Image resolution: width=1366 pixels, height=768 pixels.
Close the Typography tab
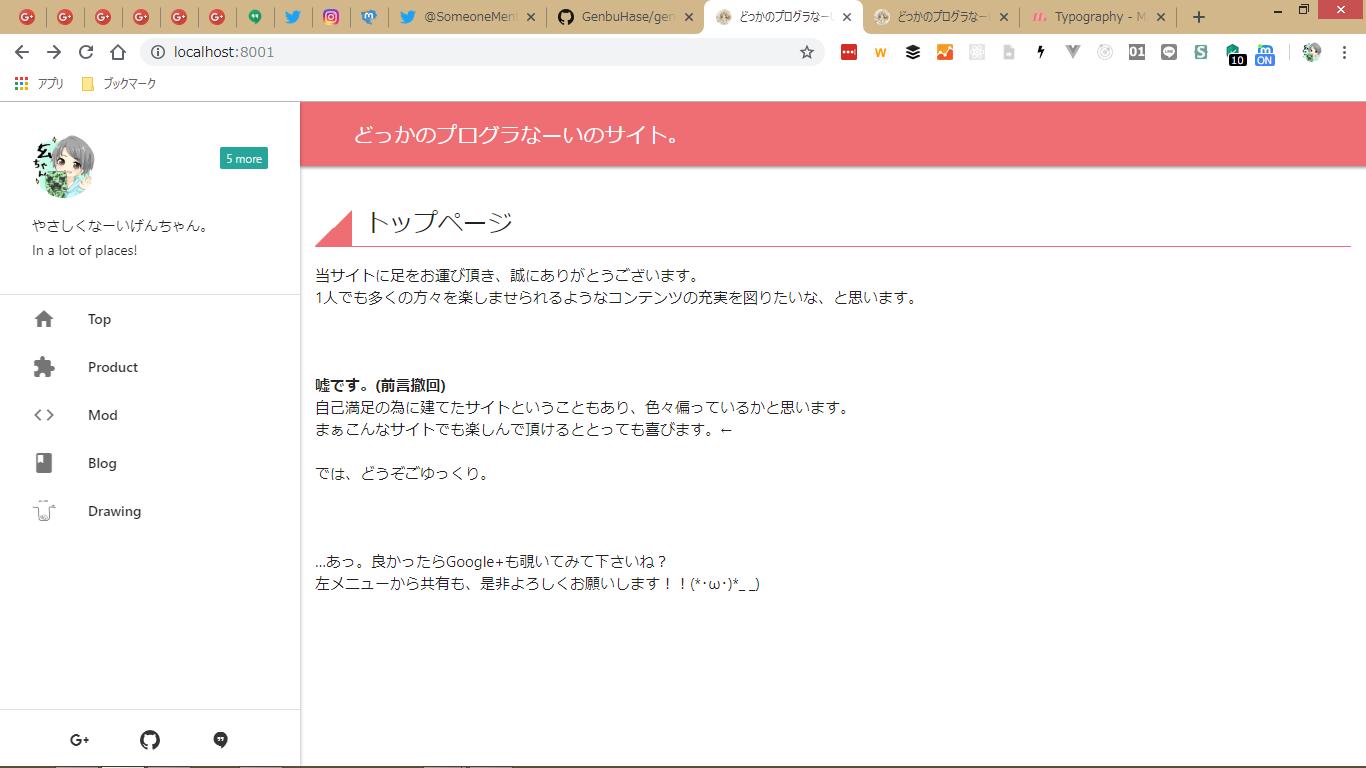pyautogui.click(x=1161, y=17)
